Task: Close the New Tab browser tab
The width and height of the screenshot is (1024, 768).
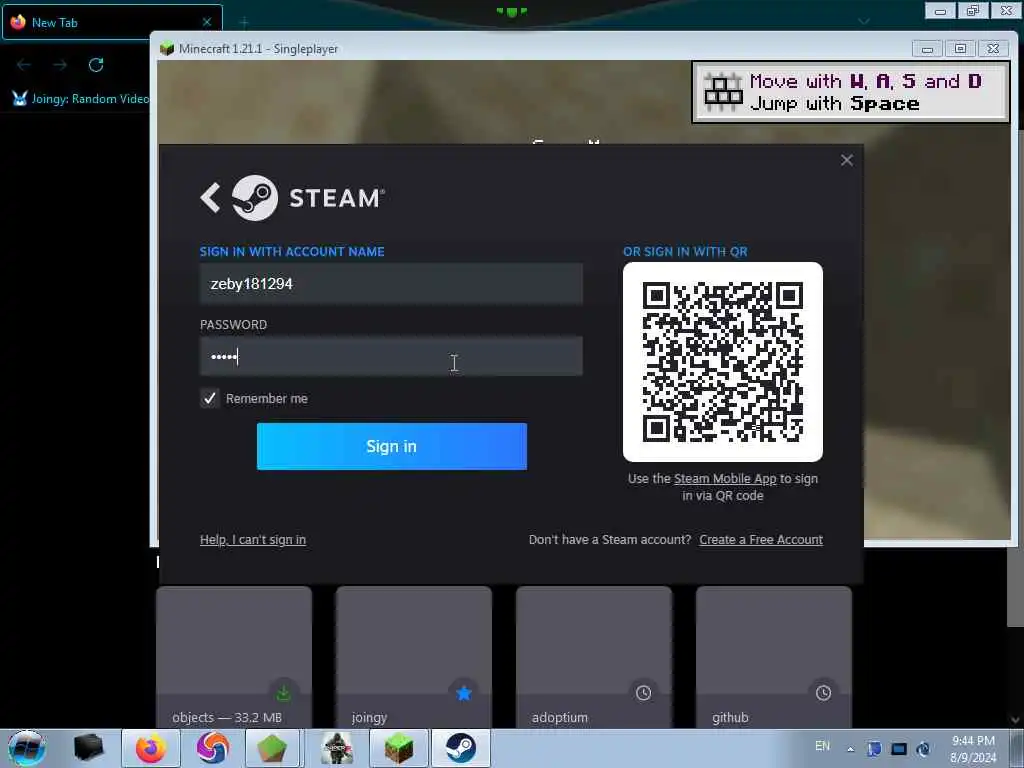Action: [207, 22]
